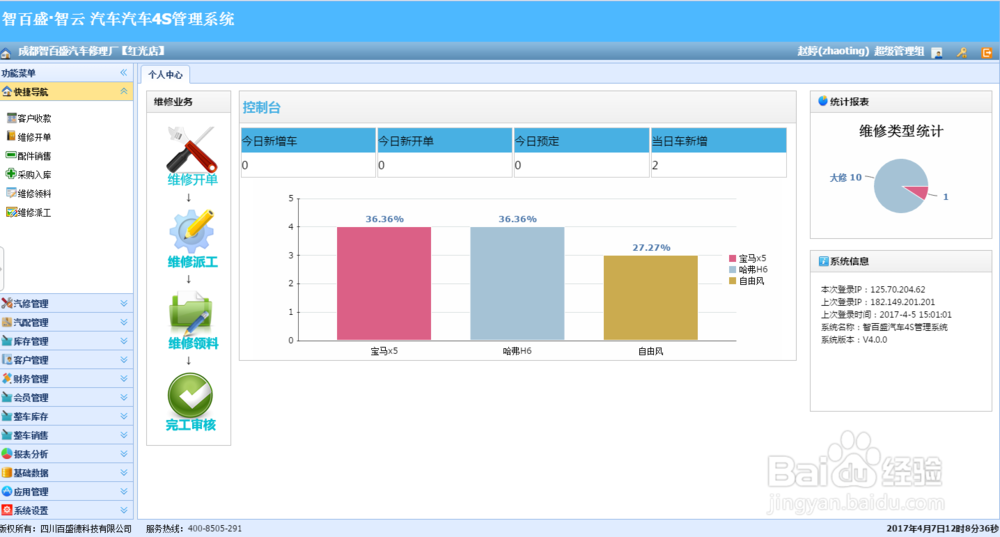Screen dimensions: 1000x537
Task: Toggle the 自由风 legend color swatch
Action: [732, 281]
